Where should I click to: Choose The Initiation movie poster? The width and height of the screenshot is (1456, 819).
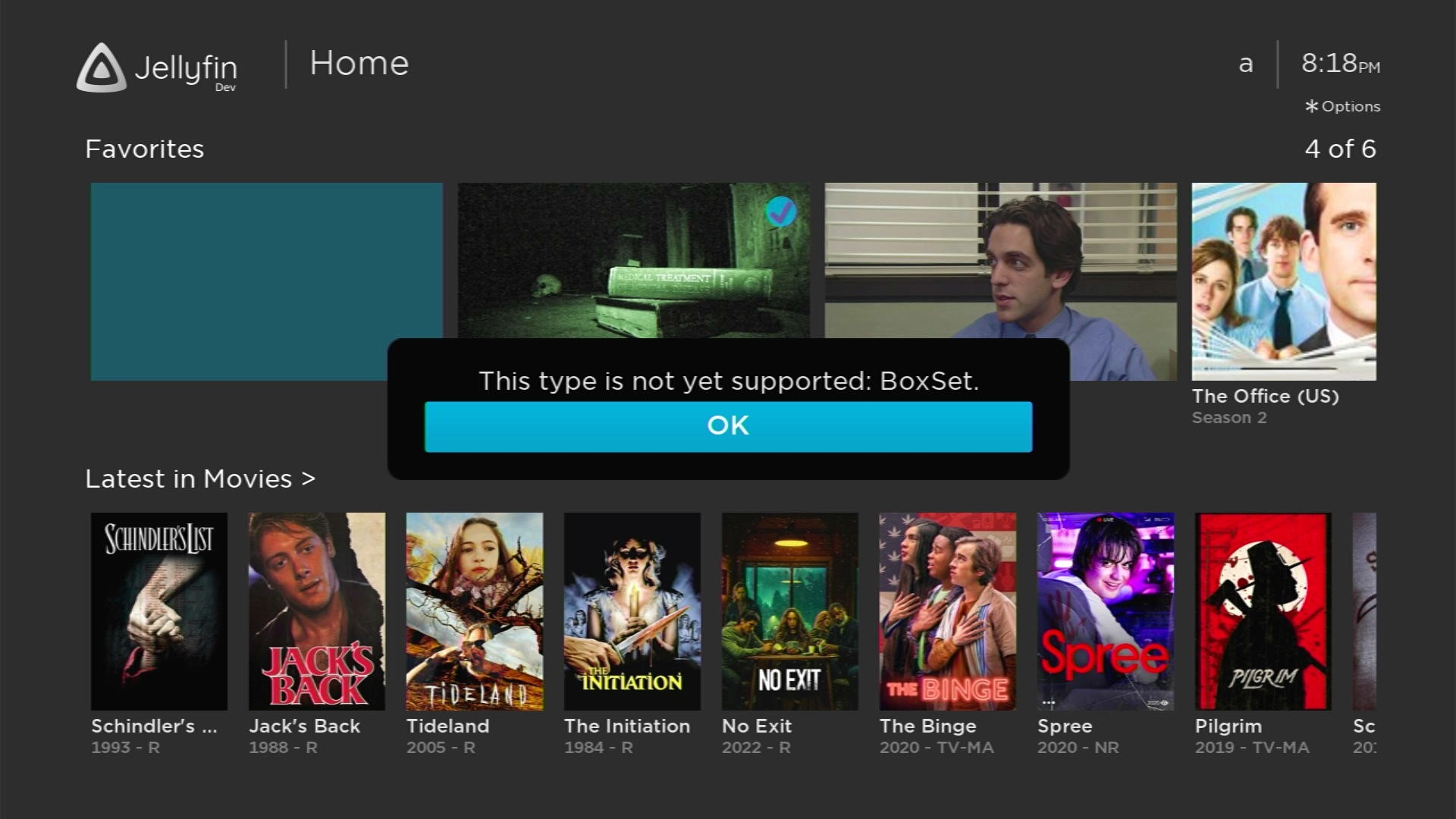[x=632, y=611]
